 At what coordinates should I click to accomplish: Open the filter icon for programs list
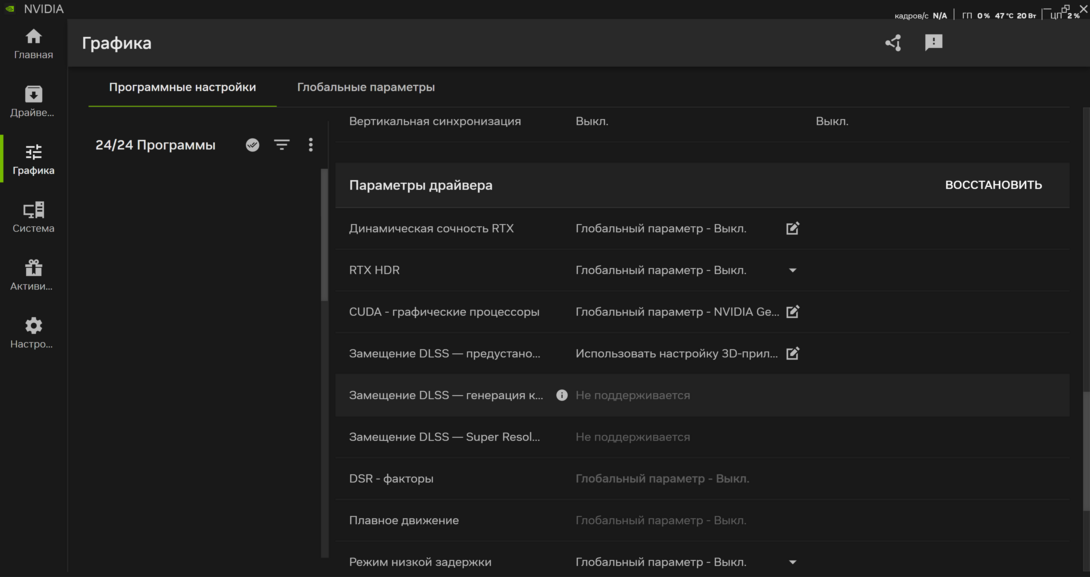click(x=282, y=145)
